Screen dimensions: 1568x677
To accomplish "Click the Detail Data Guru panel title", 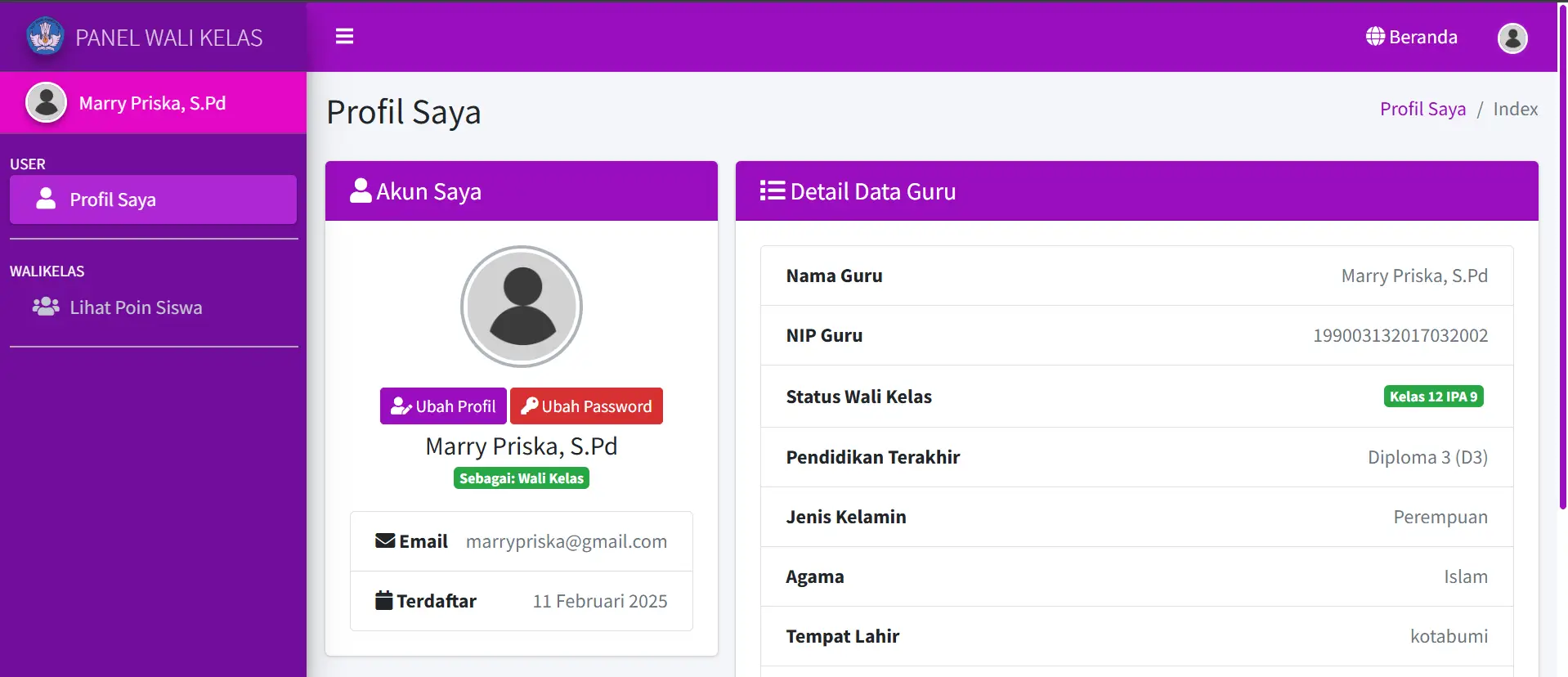I will (x=872, y=191).
